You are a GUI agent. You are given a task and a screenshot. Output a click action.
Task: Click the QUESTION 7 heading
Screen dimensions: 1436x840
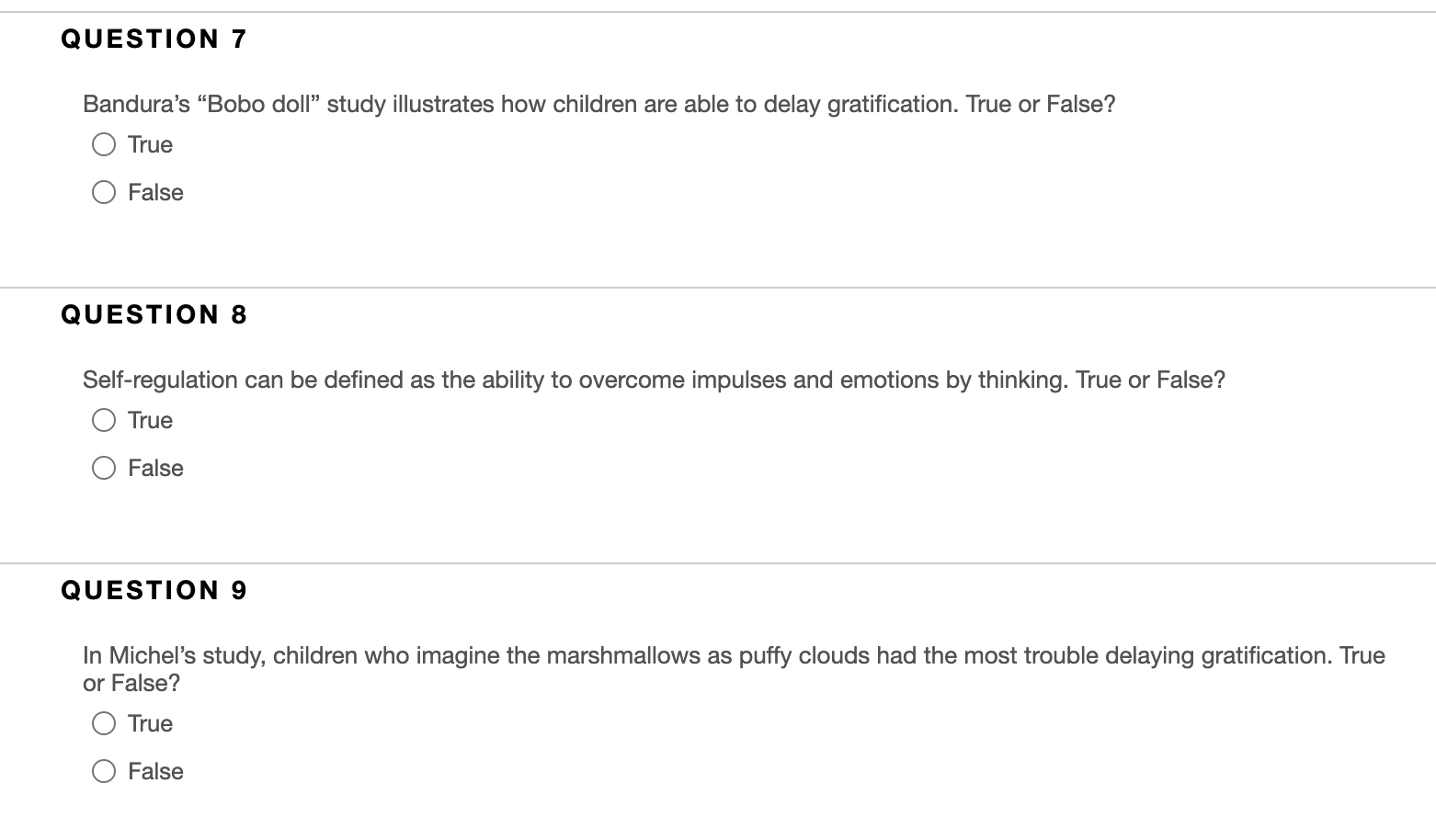click(x=154, y=39)
